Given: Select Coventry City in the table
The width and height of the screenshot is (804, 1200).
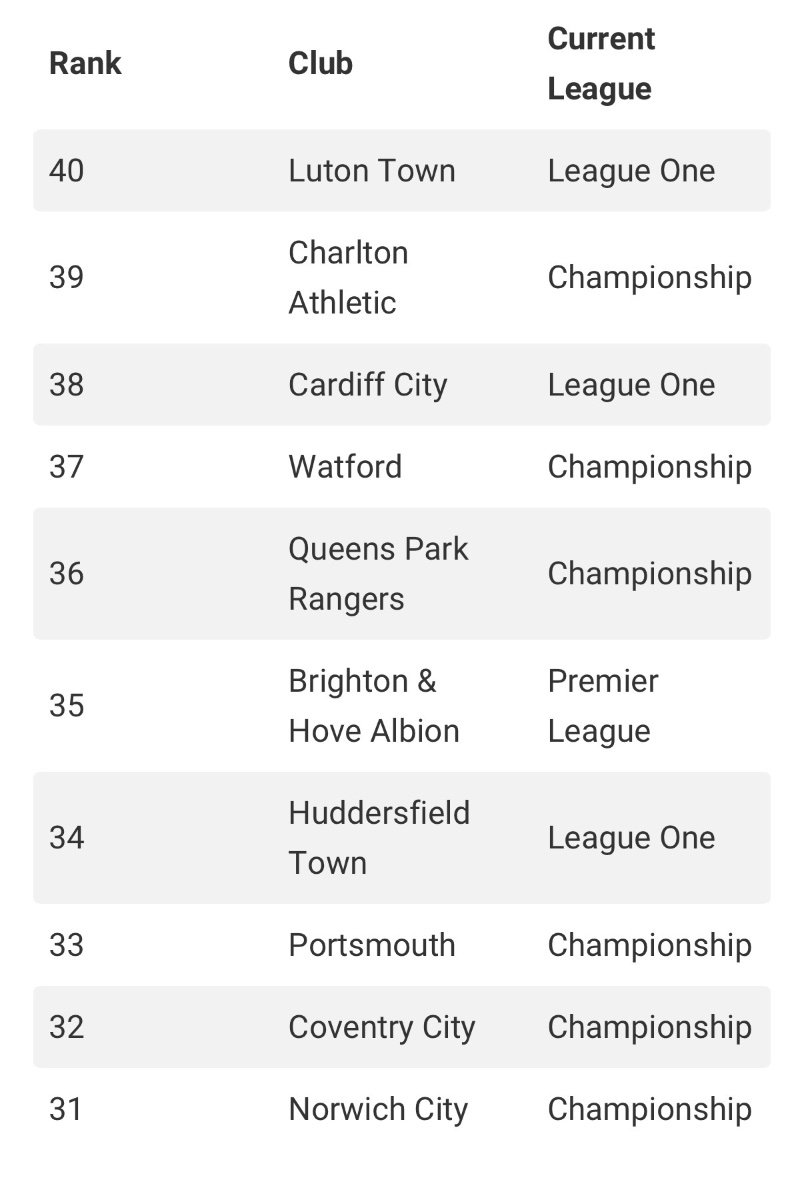Looking at the screenshot, I should pos(381,1027).
